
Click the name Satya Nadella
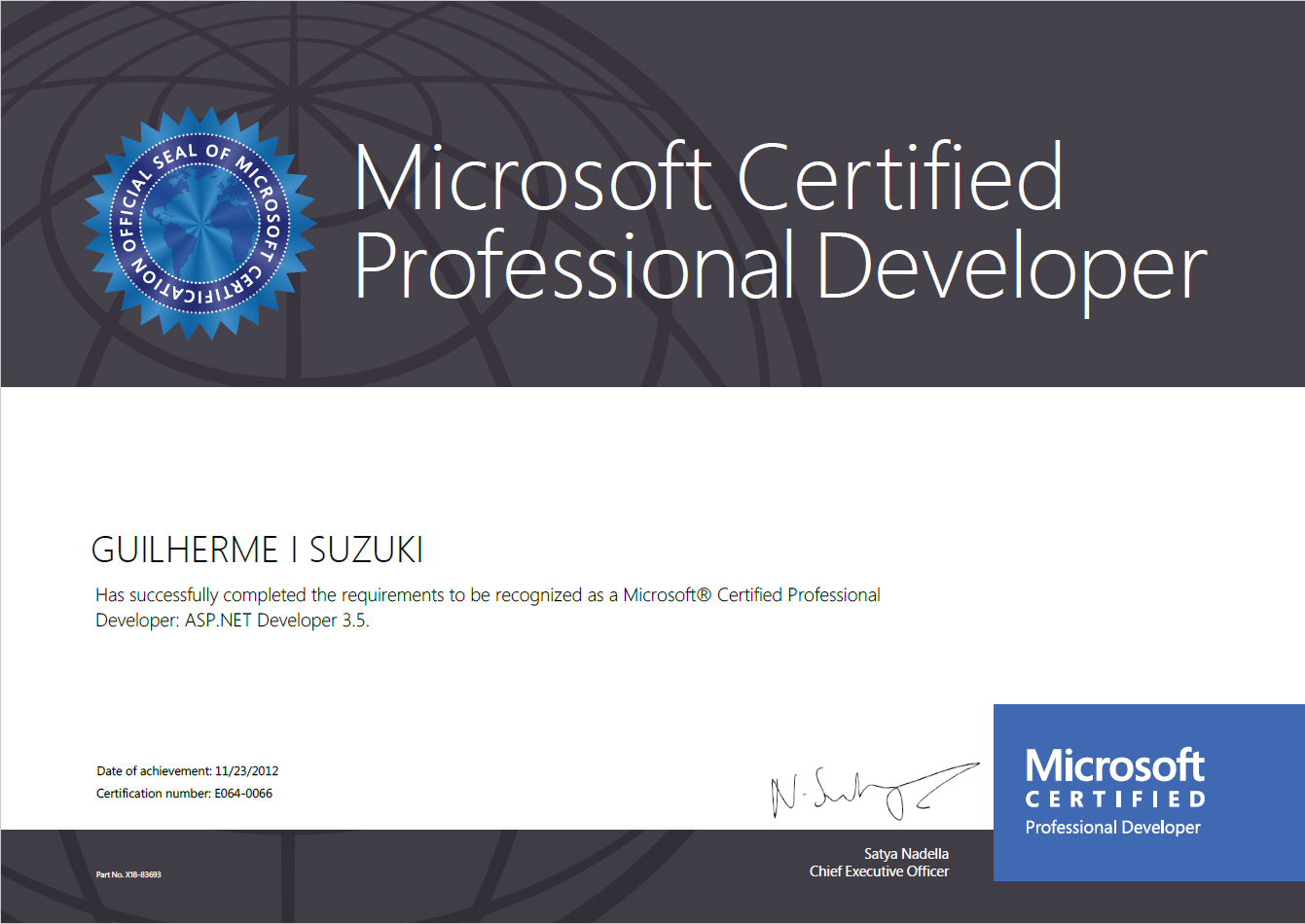pos(905,854)
